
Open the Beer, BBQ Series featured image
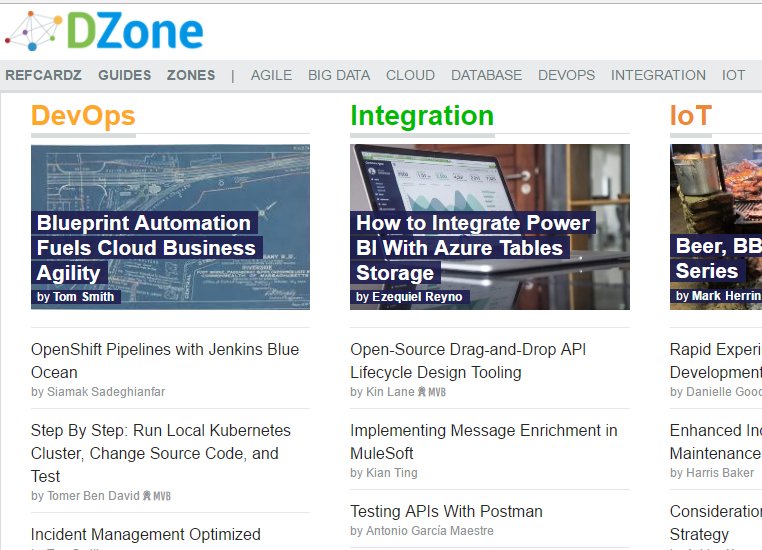pos(716,227)
